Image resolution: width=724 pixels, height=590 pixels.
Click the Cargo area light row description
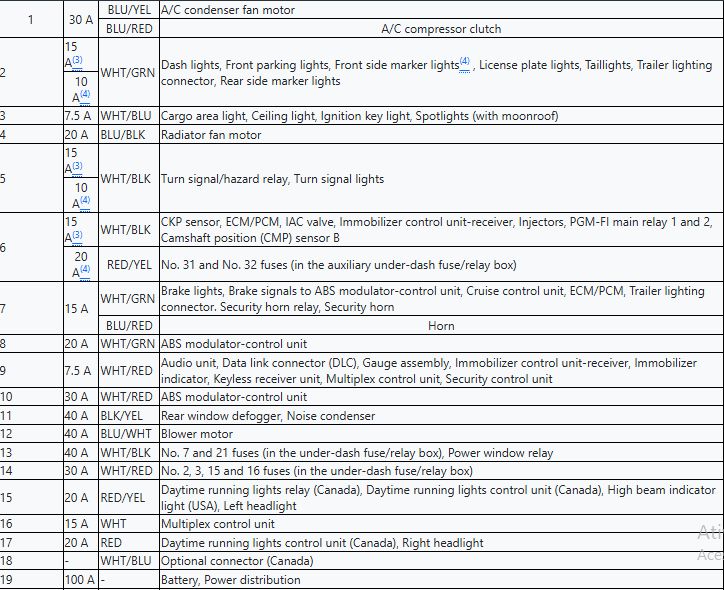[x=359, y=116]
